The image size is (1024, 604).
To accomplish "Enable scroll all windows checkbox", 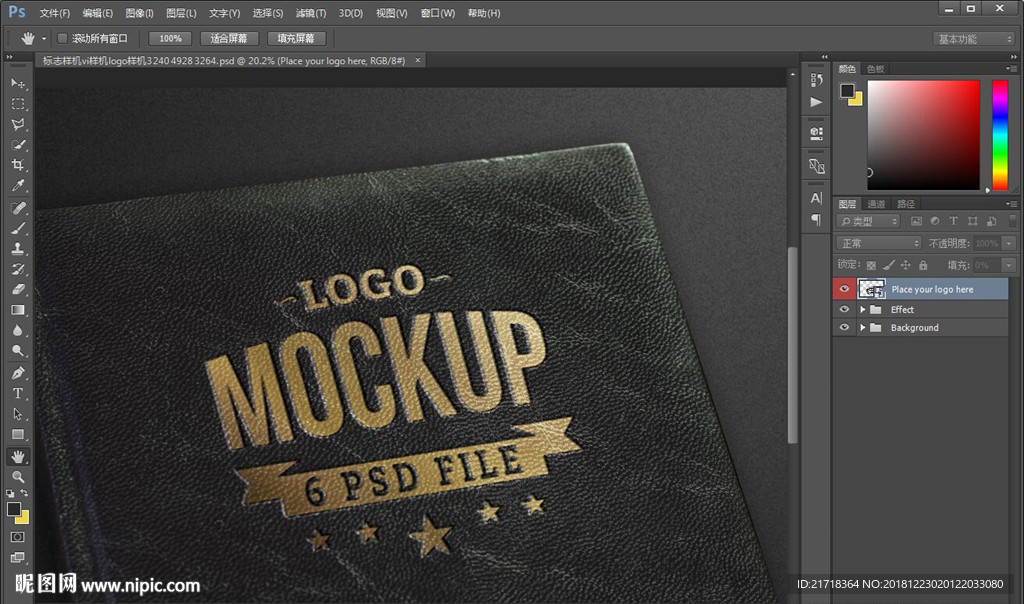I will (62, 38).
